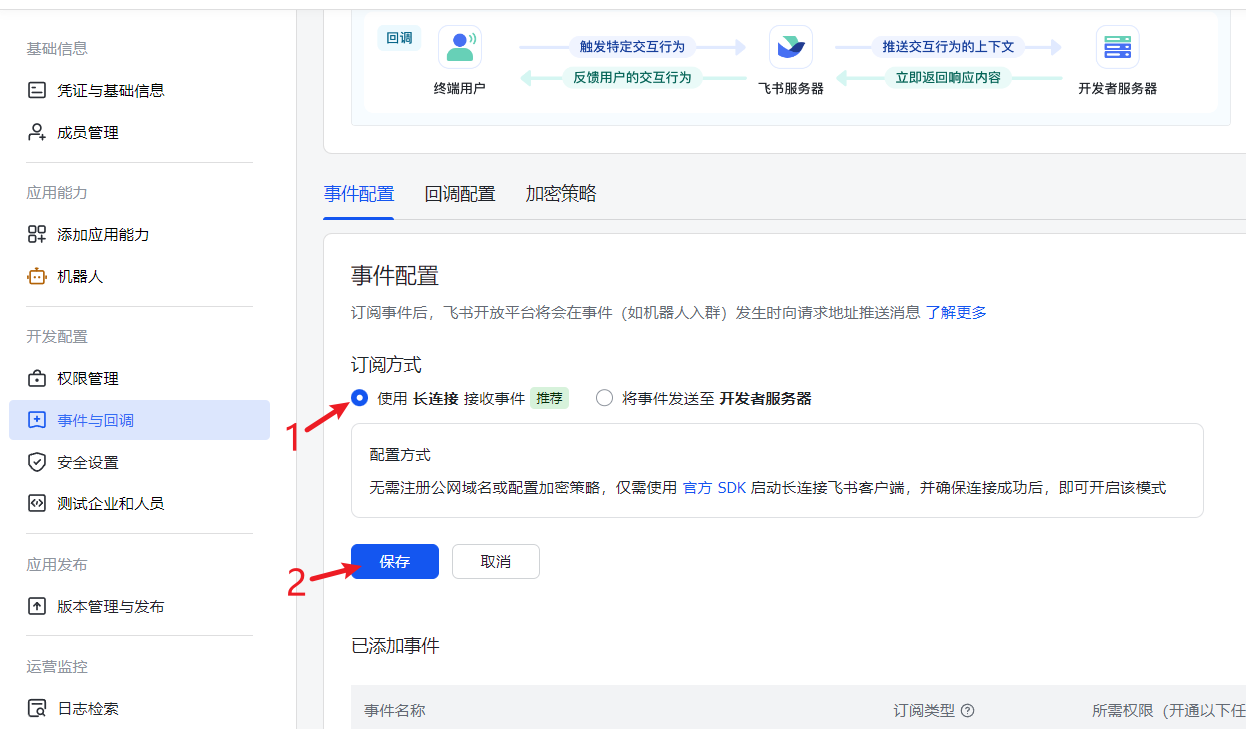Click the 添加应用能力 grid icon
Image resolution: width=1246 pixels, height=729 pixels.
[37, 235]
